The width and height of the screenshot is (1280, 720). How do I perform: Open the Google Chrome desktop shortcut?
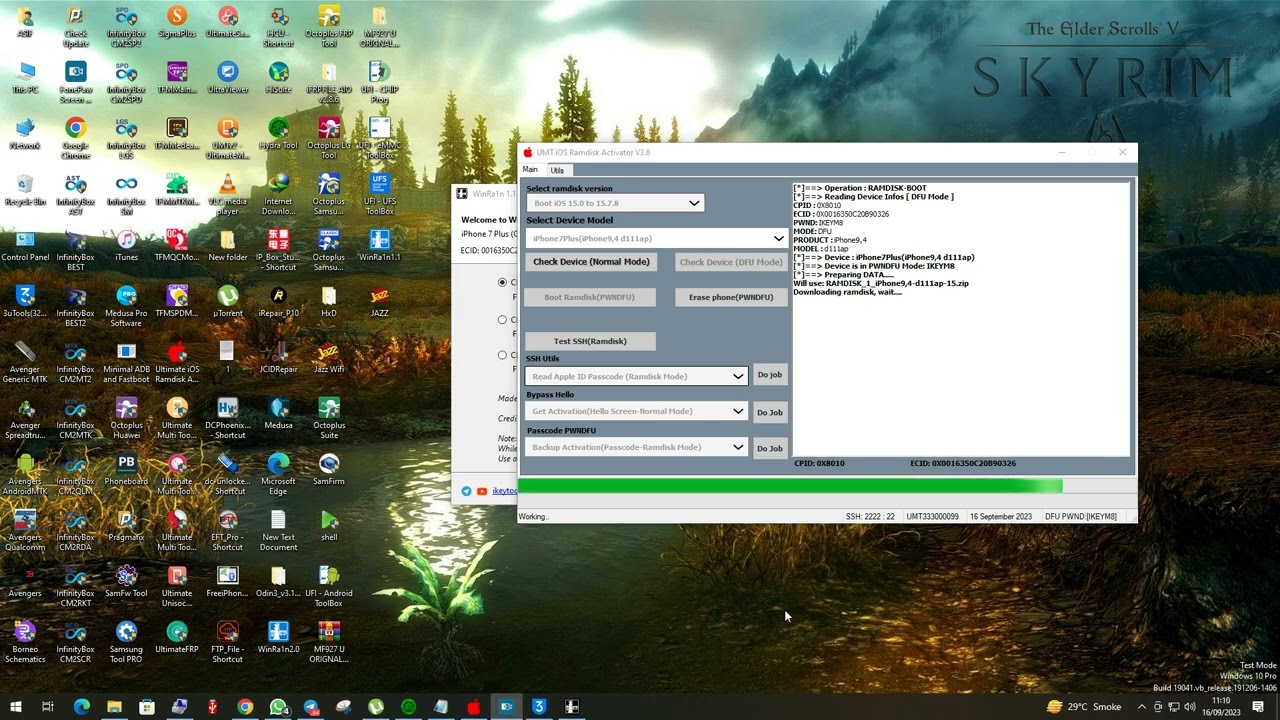coord(75,138)
